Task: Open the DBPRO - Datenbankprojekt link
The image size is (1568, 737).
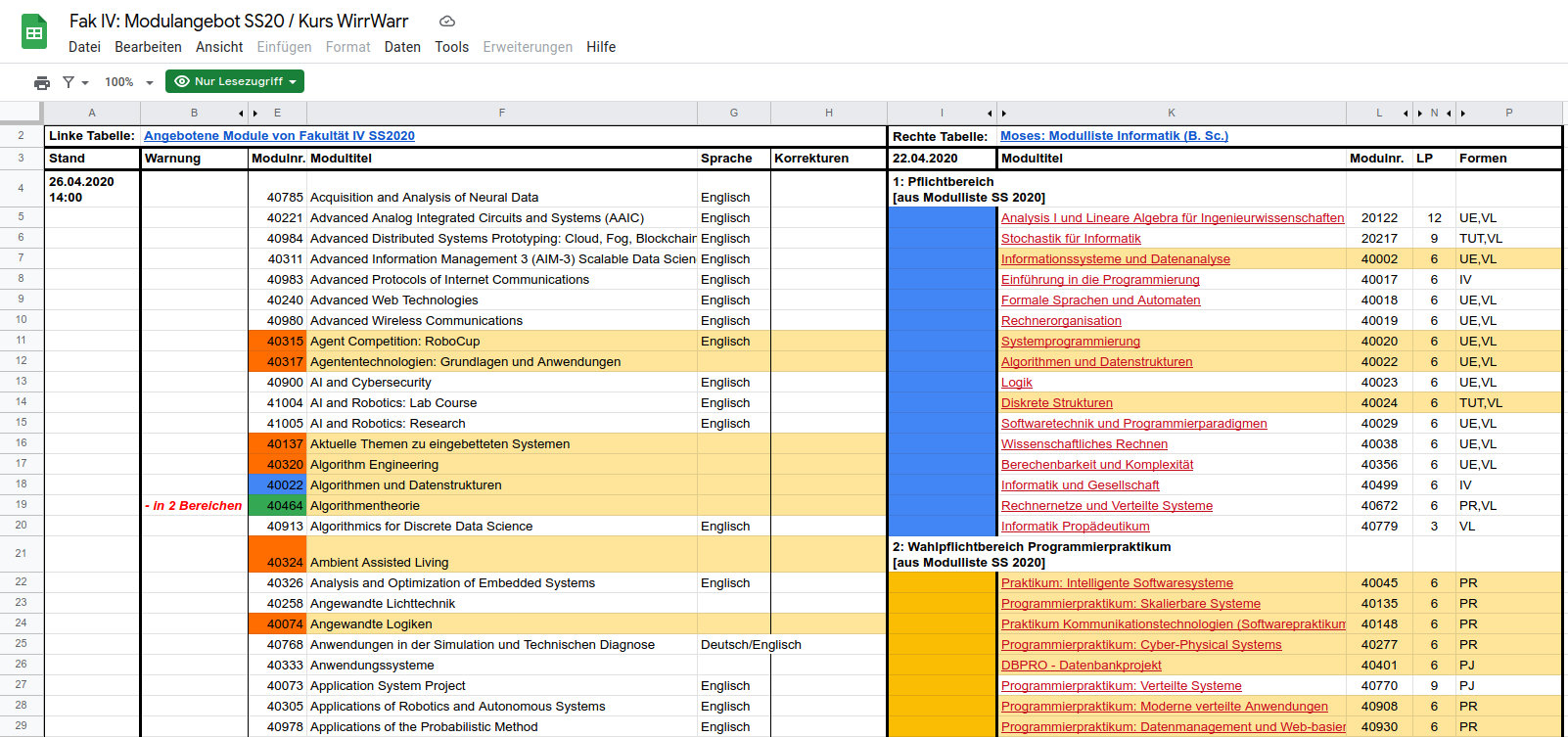Action: [x=1082, y=666]
